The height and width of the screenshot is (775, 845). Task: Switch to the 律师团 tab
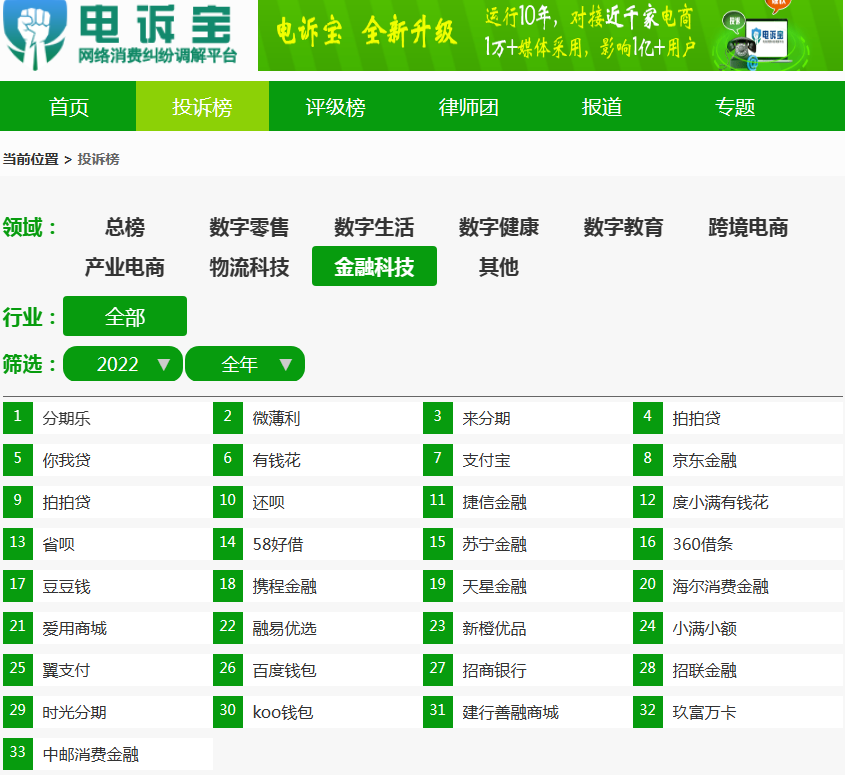[x=468, y=106]
